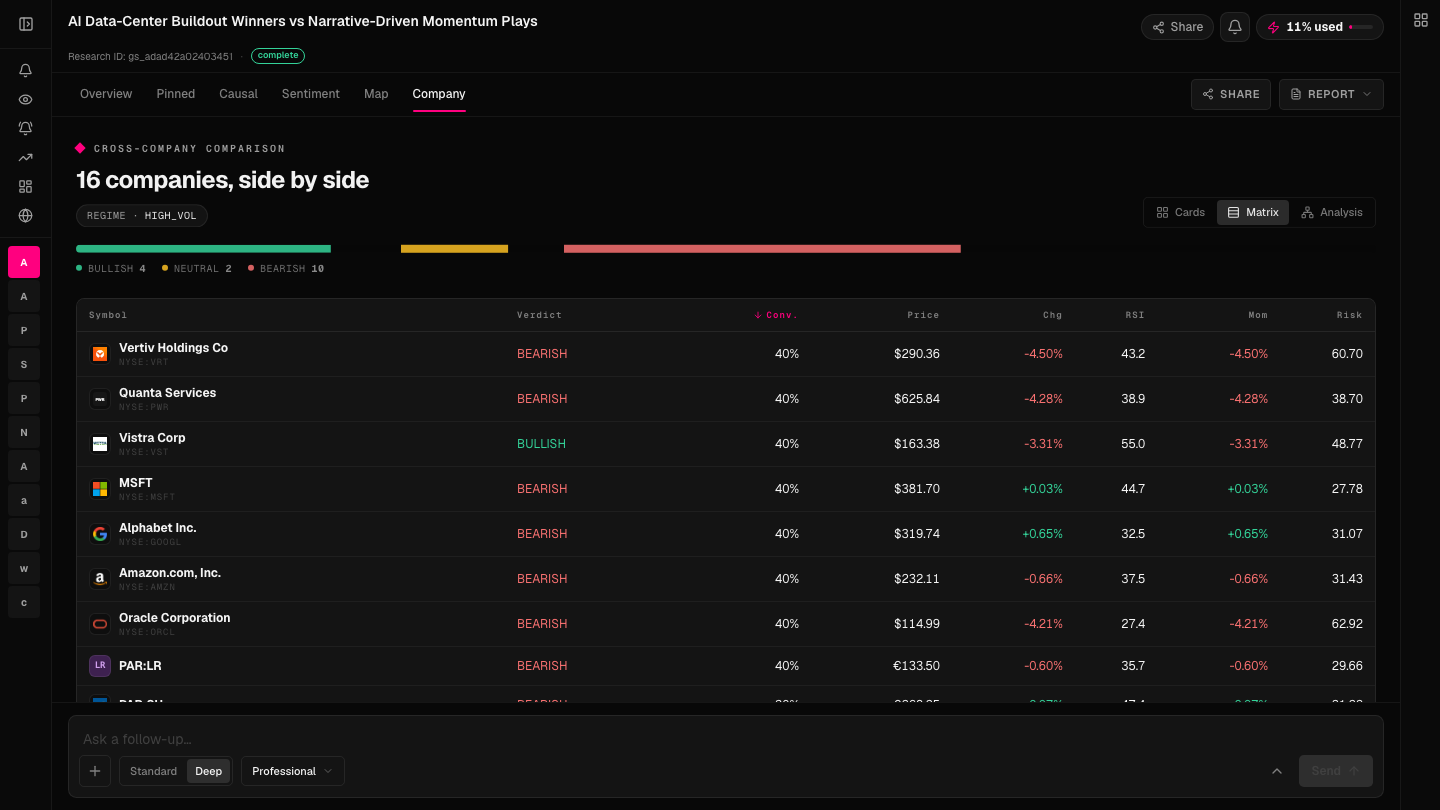The height and width of the screenshot is (810, 1440).
Task: Click the Google logo in Alphabet row
Action: click(100, 534)
